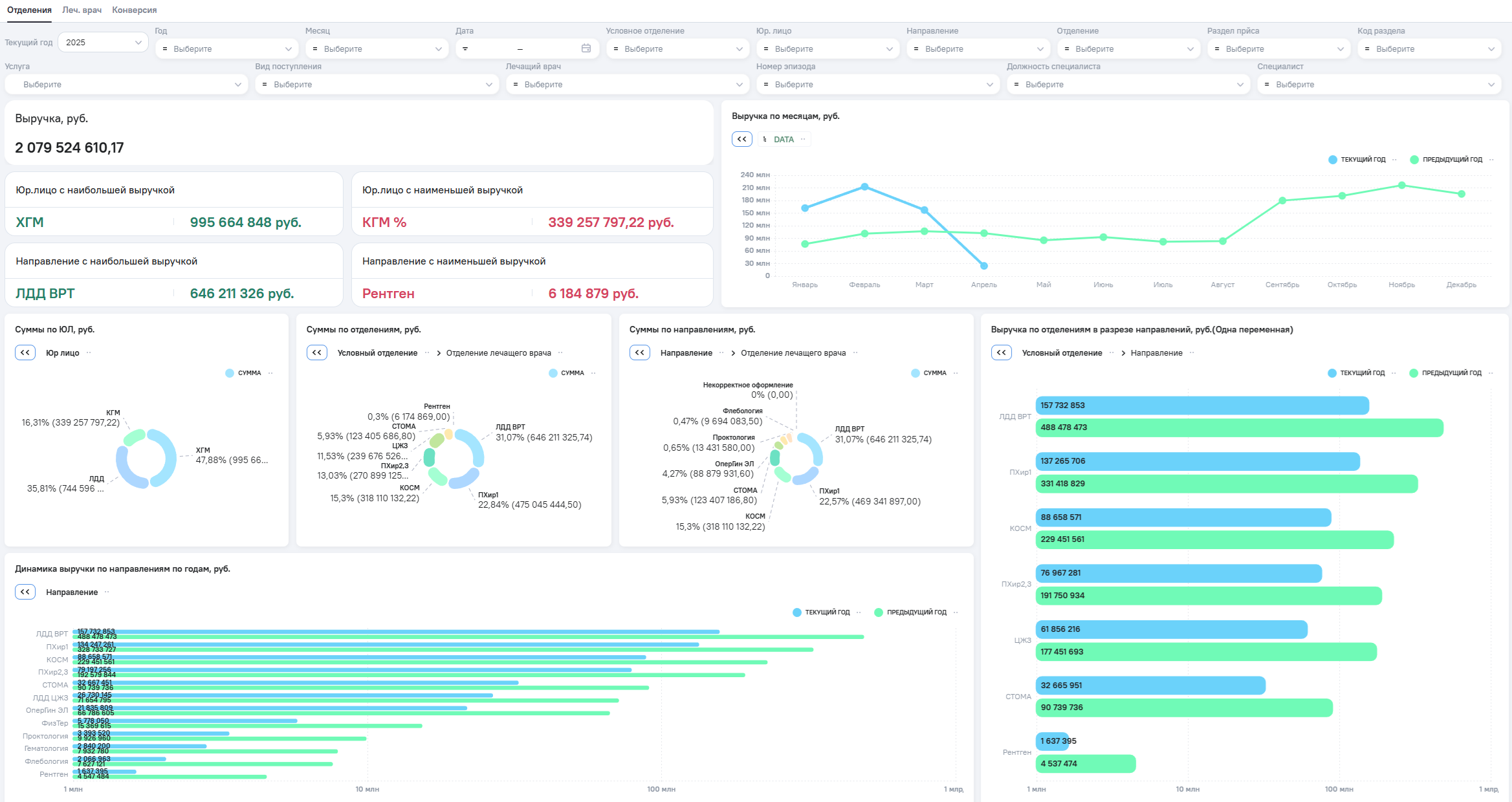Expand the Месяц filter dropdown
The width and height of the screenshot is (1512, 802).
click(377, 49)
